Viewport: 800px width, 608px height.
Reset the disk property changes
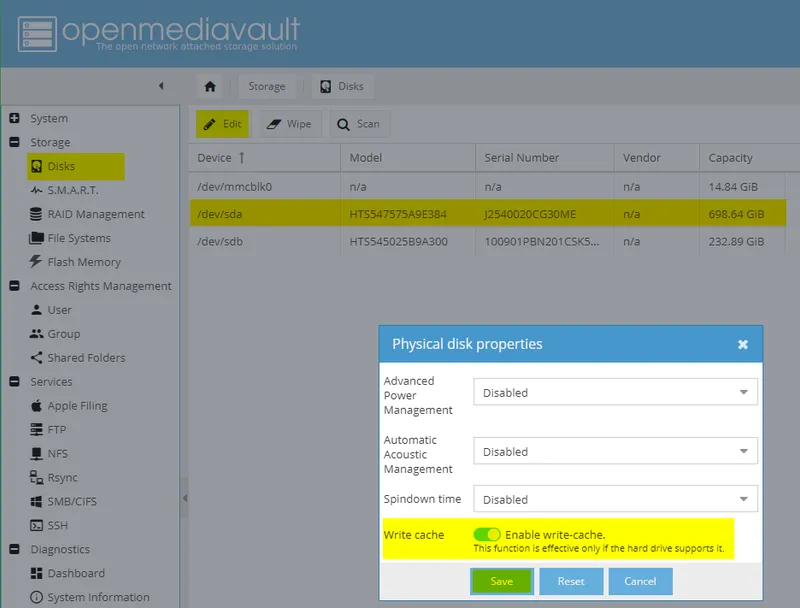pyautogui.click(x=571, y=581)
